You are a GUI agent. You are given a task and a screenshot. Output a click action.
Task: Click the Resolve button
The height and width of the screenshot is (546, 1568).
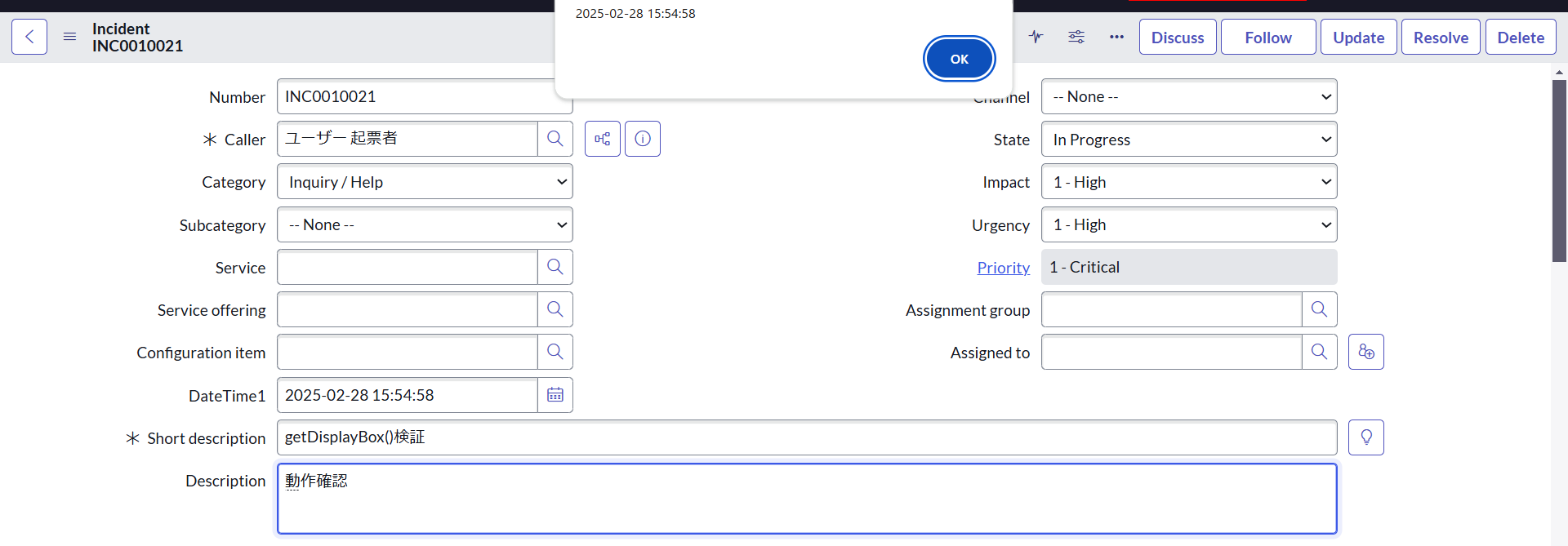pos(1441,38)
